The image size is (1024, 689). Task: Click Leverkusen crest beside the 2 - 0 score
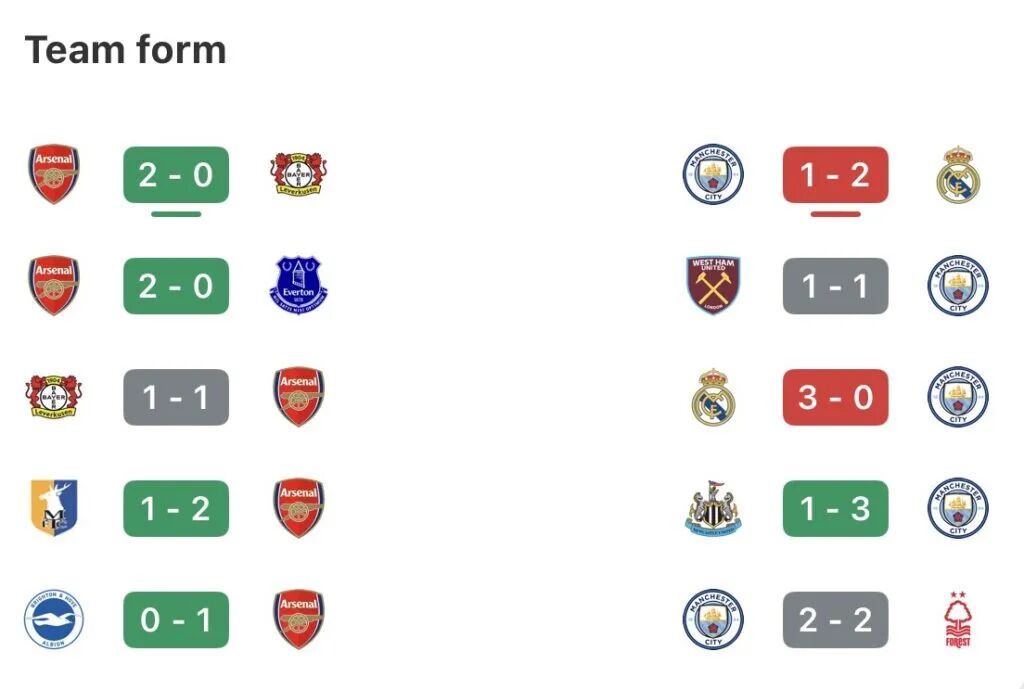click(298, 175)
